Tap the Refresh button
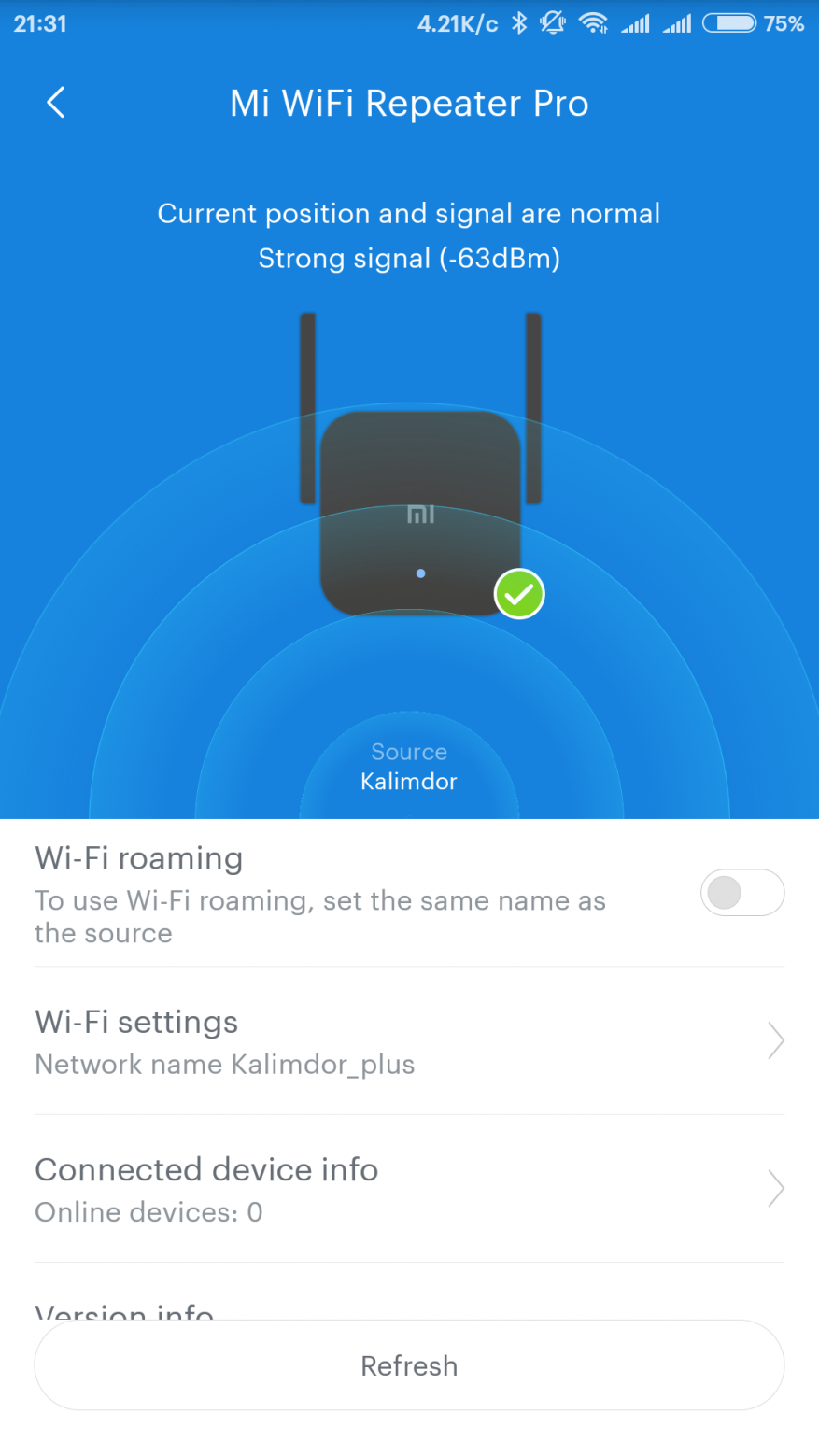The height and width of the screenshot is (1456, 819). pos(409,1365)
